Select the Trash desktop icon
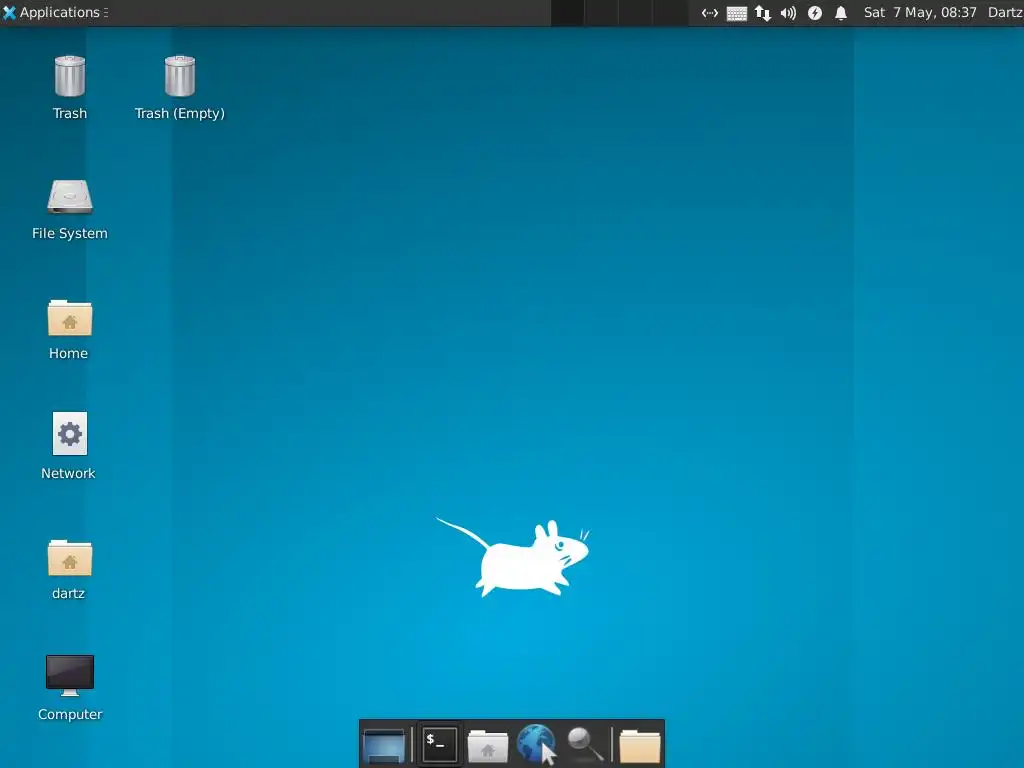 (x=70, y=88)
